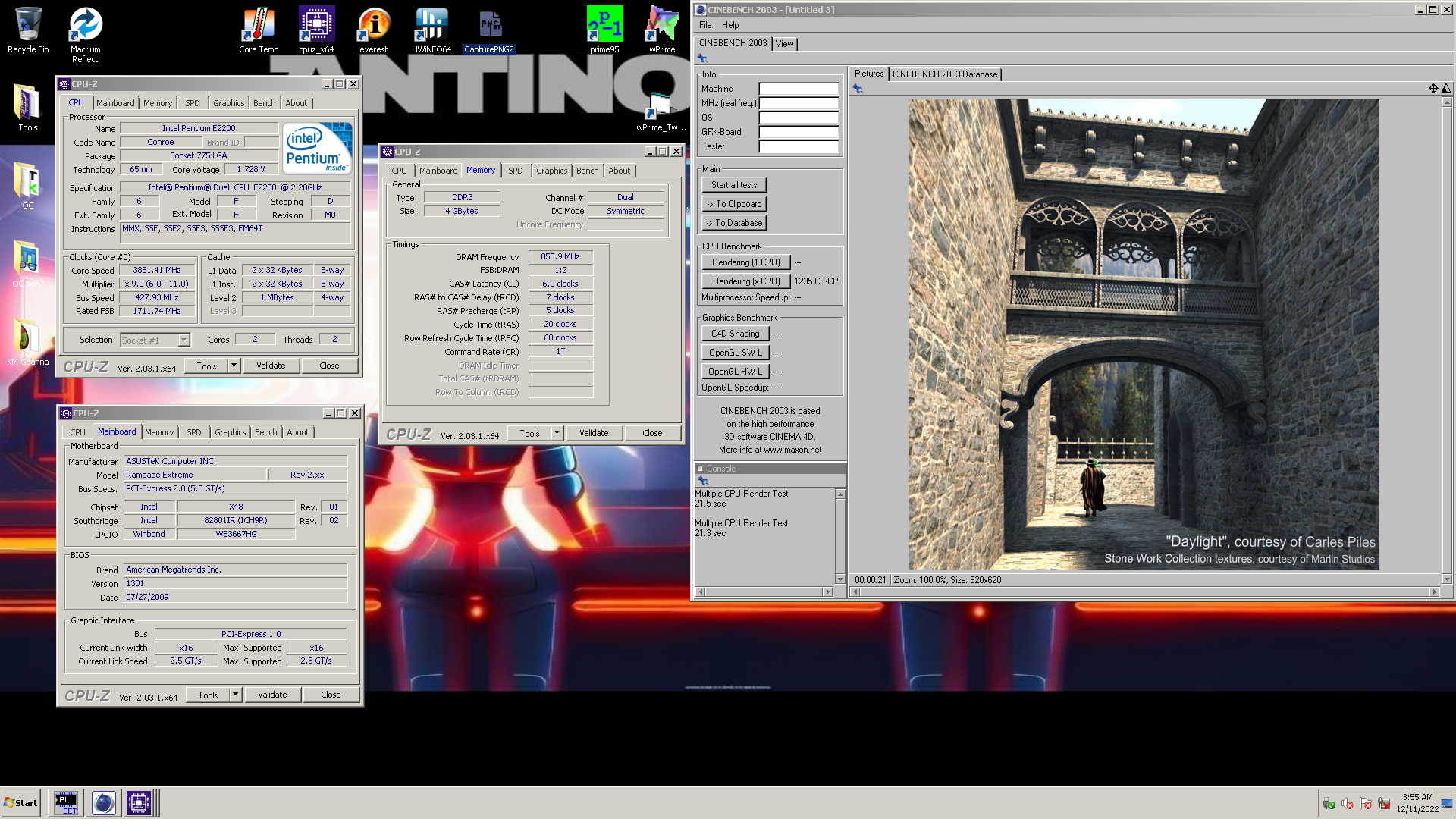Click the triangle icon at the top right of the picture panel
Image resolution: width=1456 pixels, height=819 pixels.
(x=1446, y=89)
